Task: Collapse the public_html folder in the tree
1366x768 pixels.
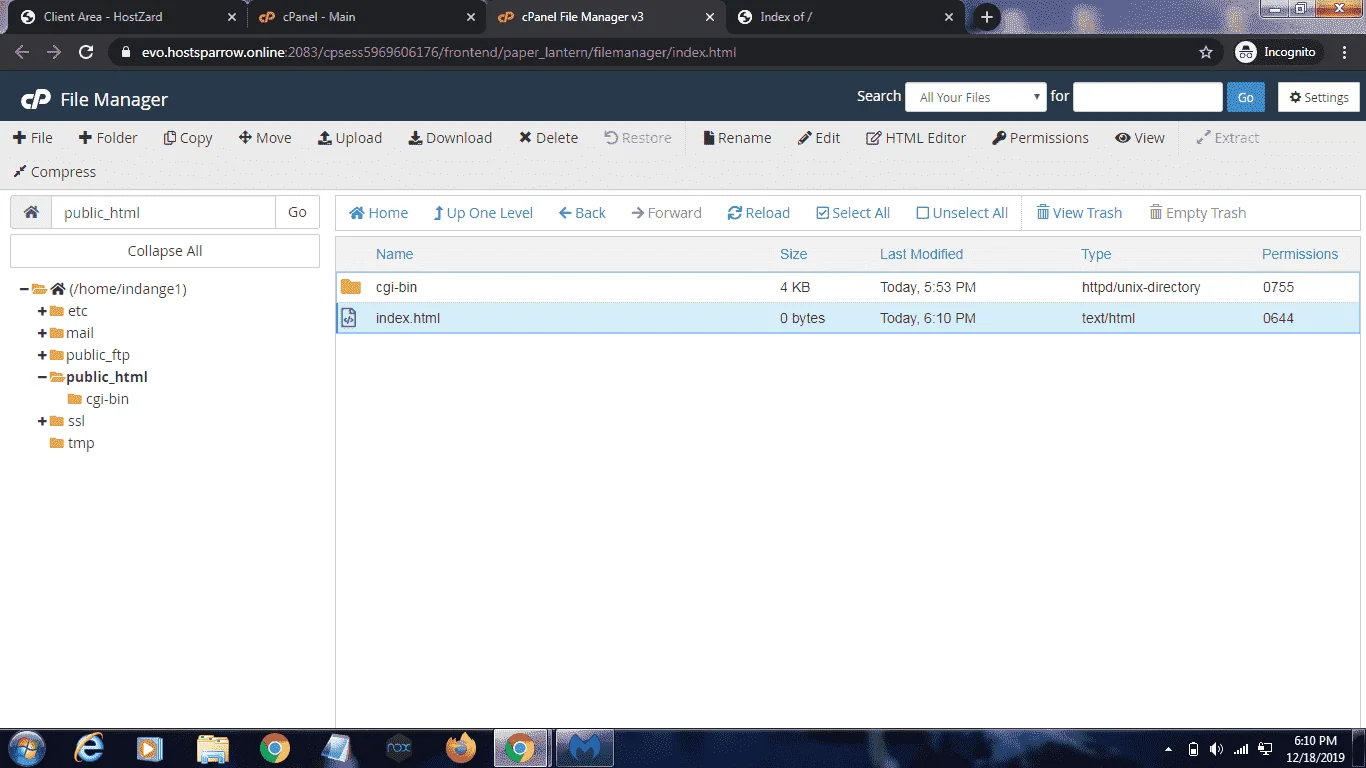Action: coord(42,377)
